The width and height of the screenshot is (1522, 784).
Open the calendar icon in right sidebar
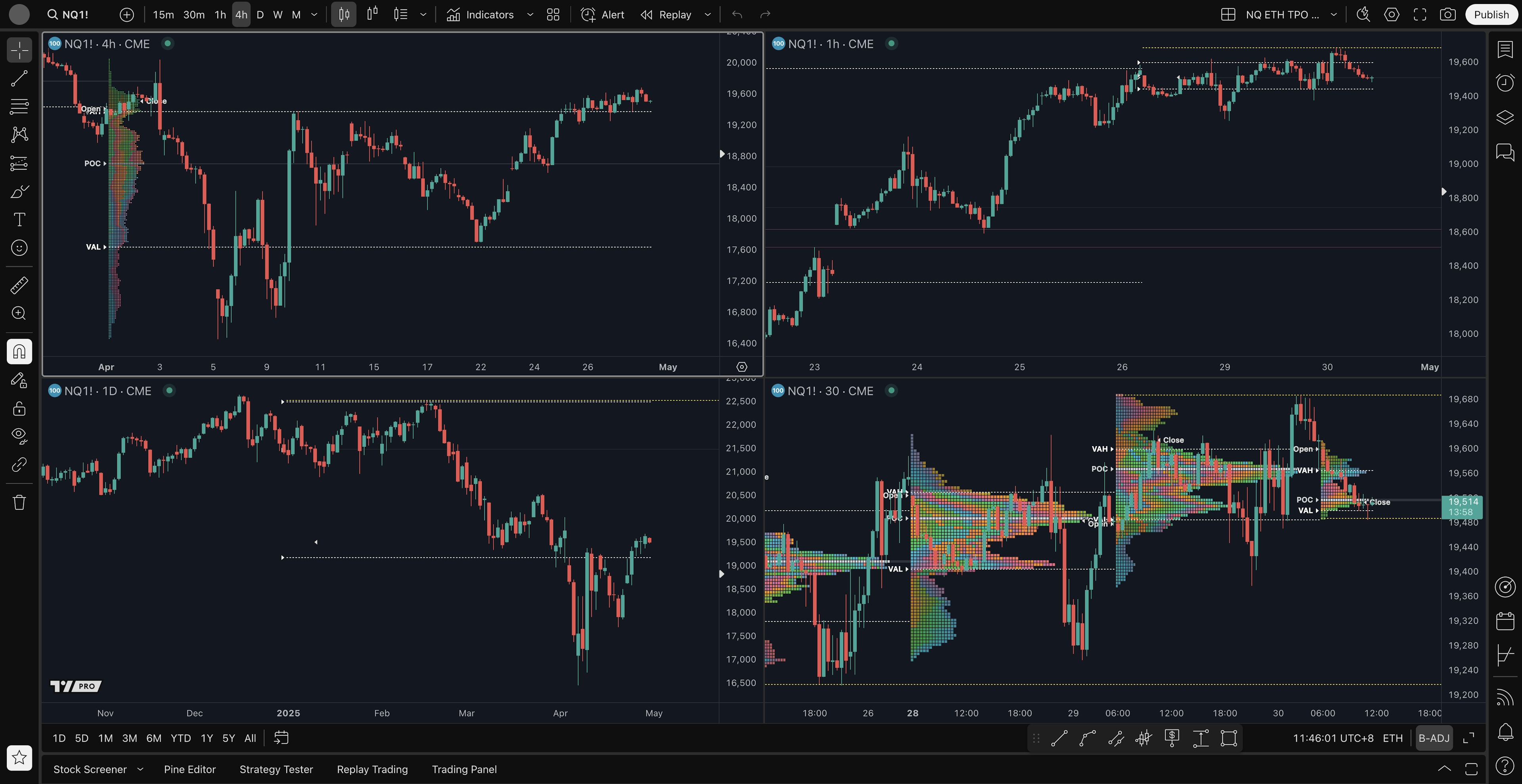(x=1505, y=621)
